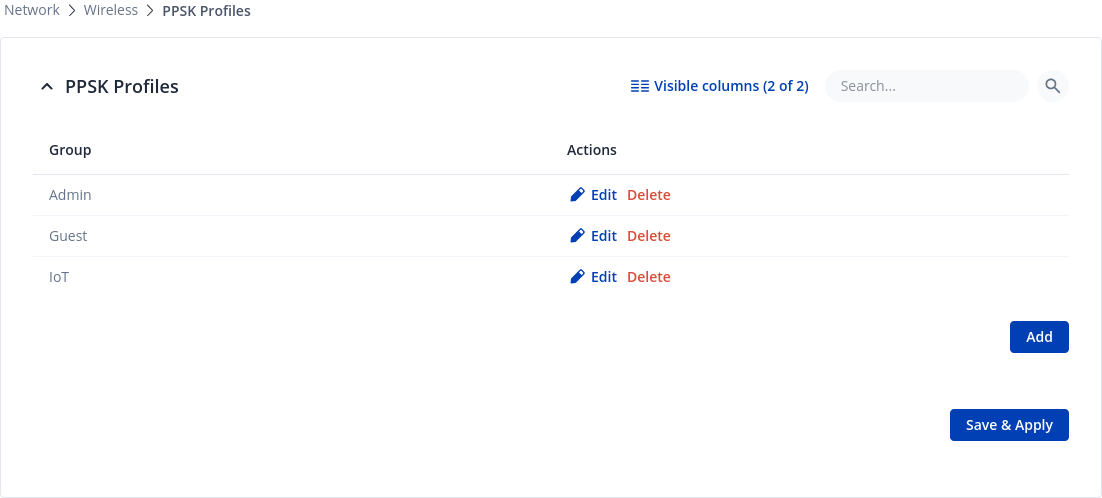Go to Wireless breadcrumb
This screenshot has width=1102, height=498.
tap(111, 11)
